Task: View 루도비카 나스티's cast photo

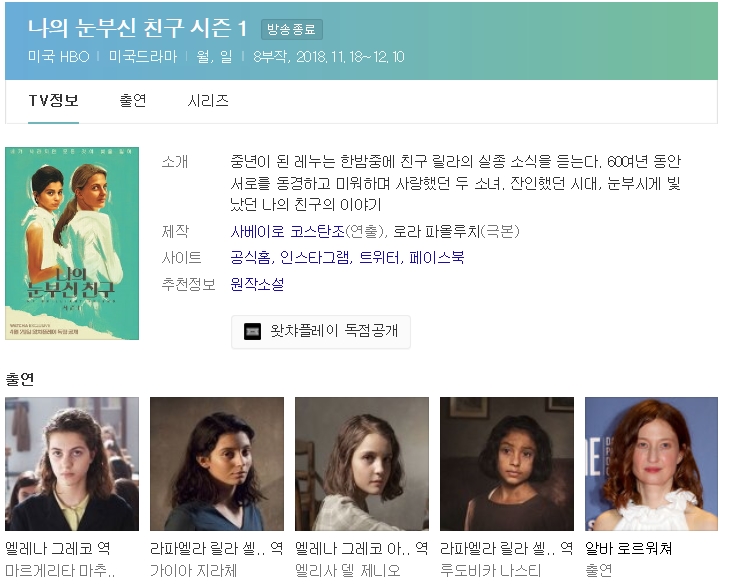Action: [x=506, y=464]
